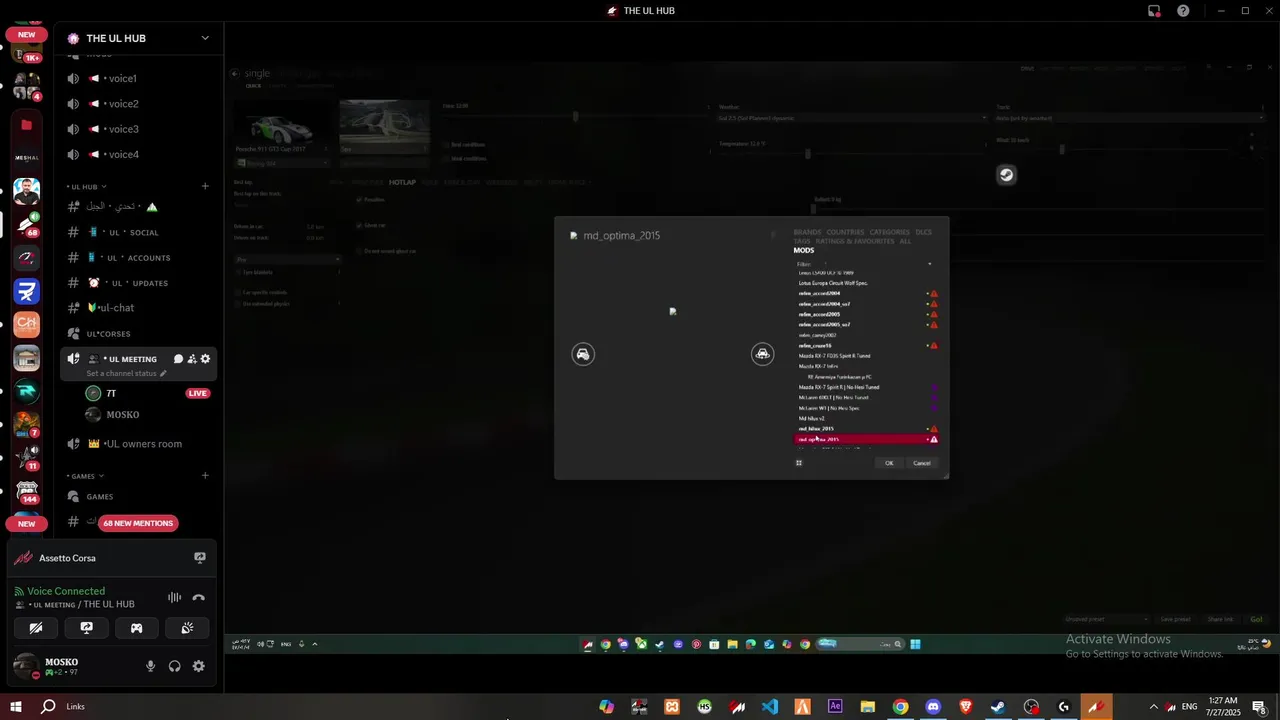Start an activity with the game controller icon

click(x=136, y=628)
